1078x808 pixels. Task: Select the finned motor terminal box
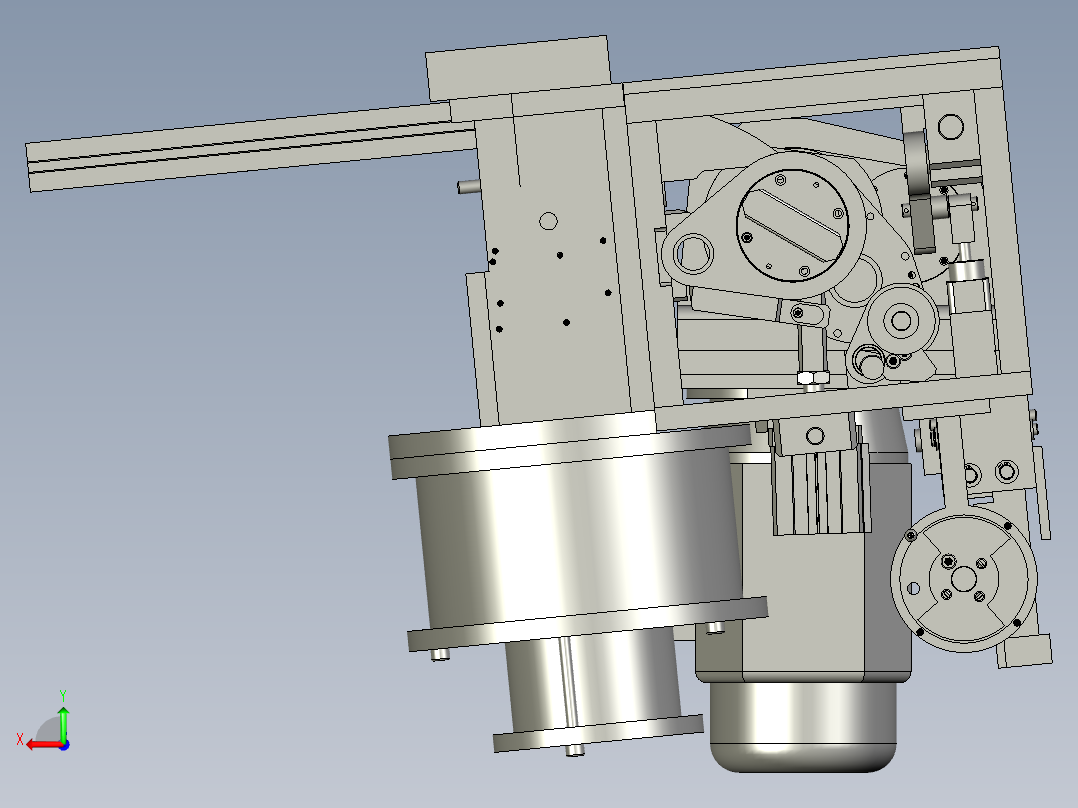pyautogui.click(x=821, y=490)
